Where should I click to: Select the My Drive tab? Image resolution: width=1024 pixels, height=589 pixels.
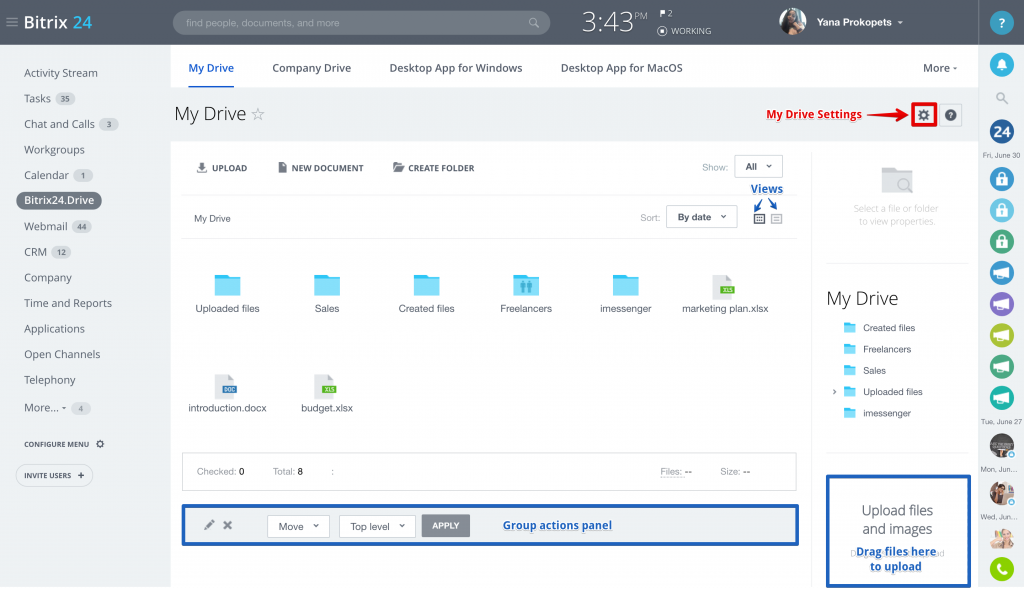click(211, 68)
